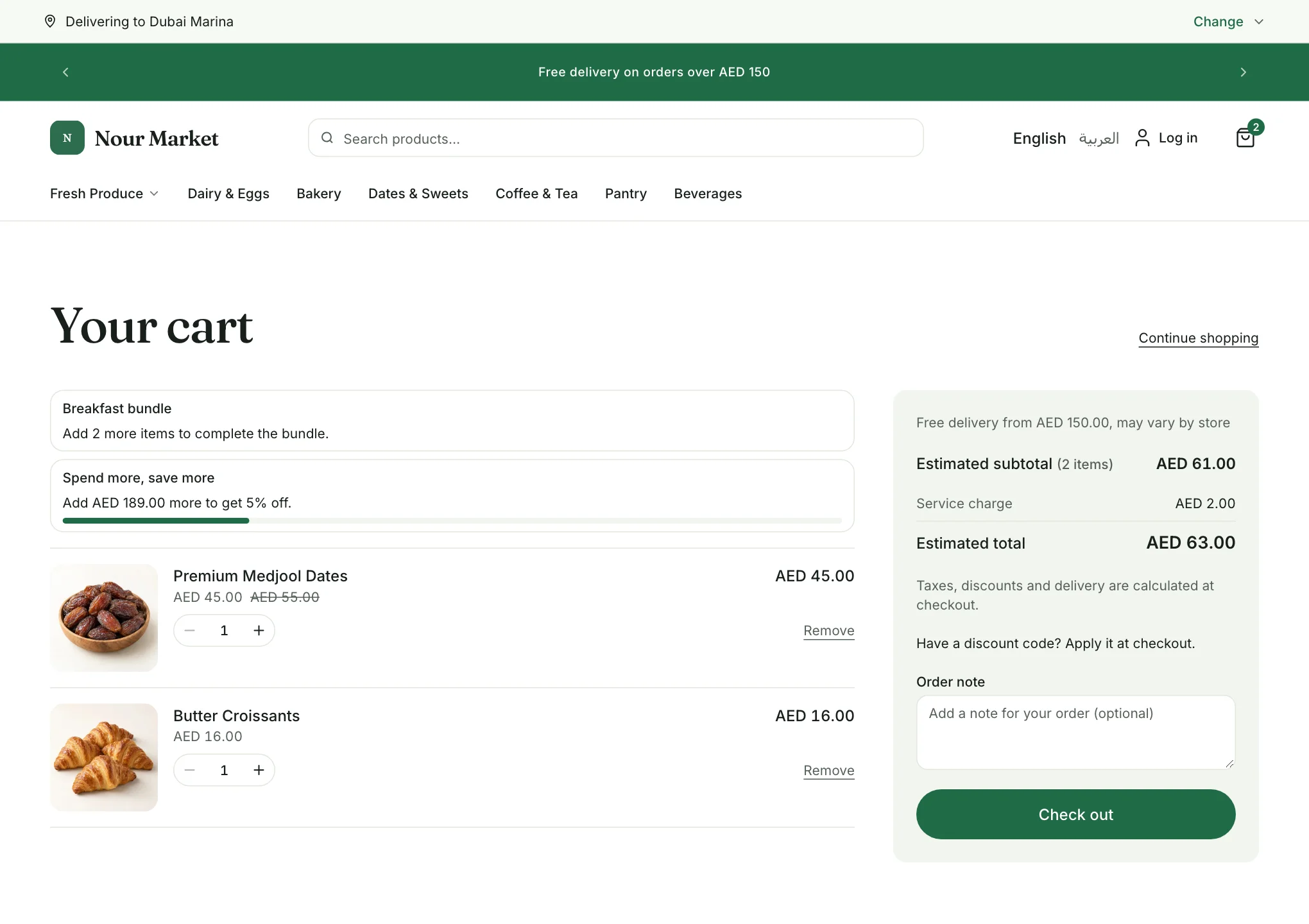Focus the Search products field
Screen dimensions: 1309x924
[x=615, y=138]
